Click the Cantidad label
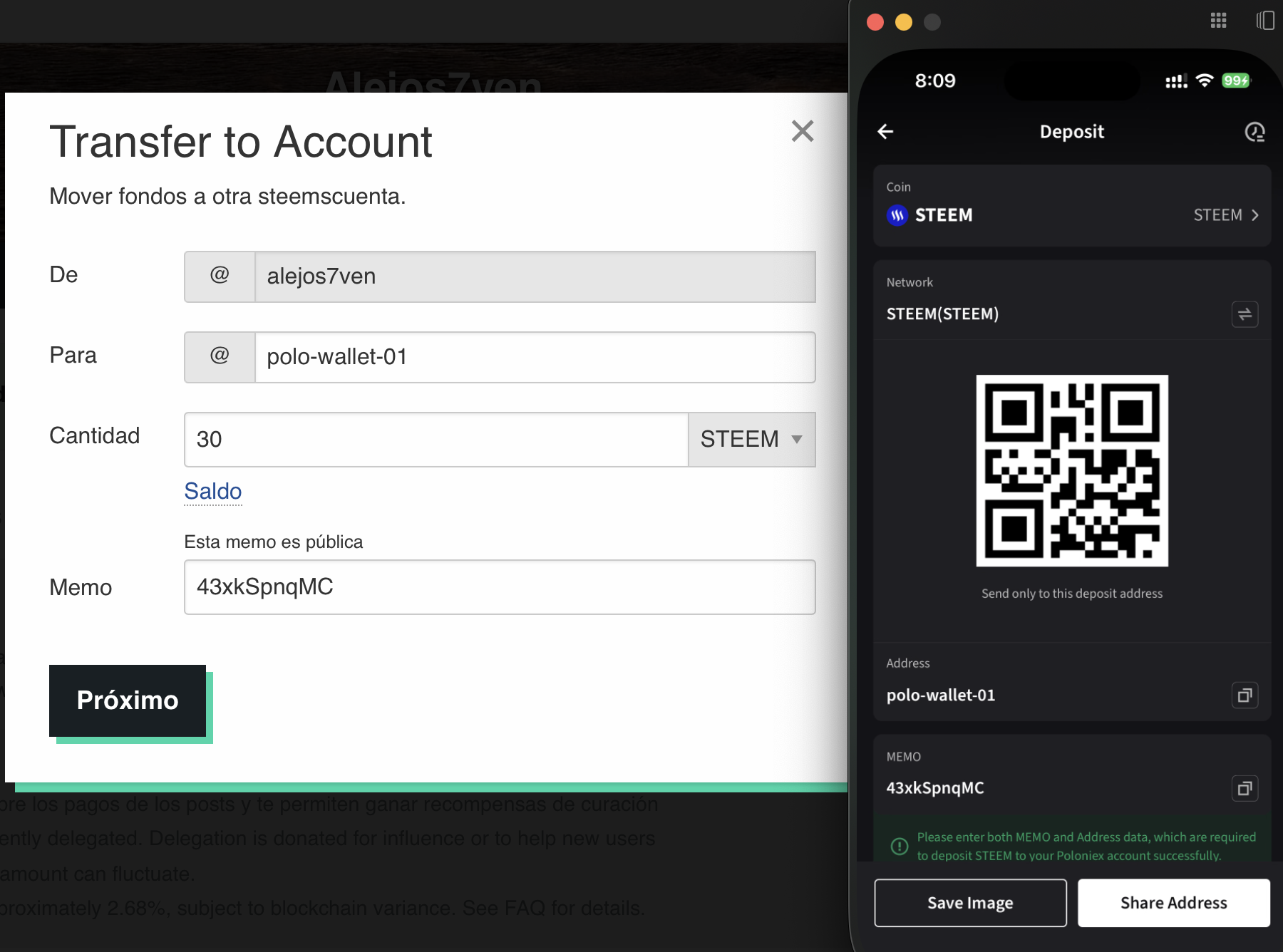Viewport: 1283px width, 952px height. 95,435
